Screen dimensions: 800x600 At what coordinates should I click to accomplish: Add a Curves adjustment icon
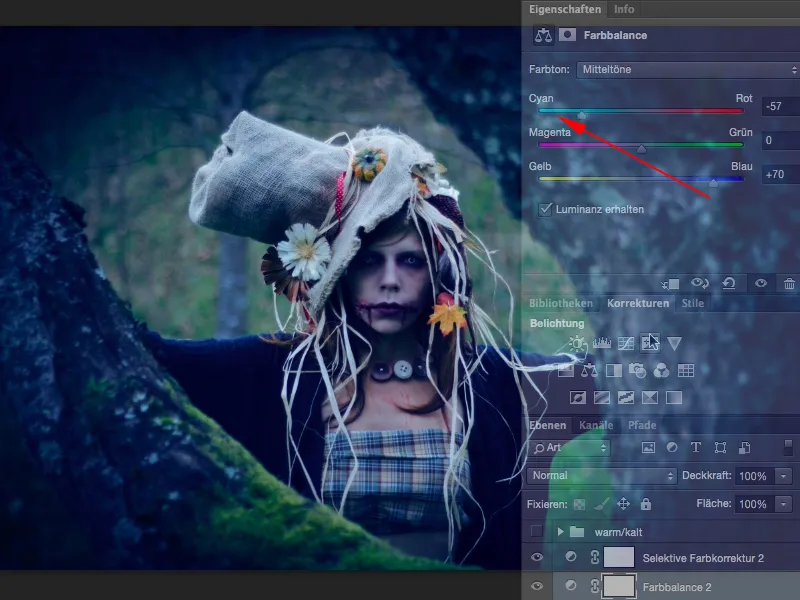(626, 343)
